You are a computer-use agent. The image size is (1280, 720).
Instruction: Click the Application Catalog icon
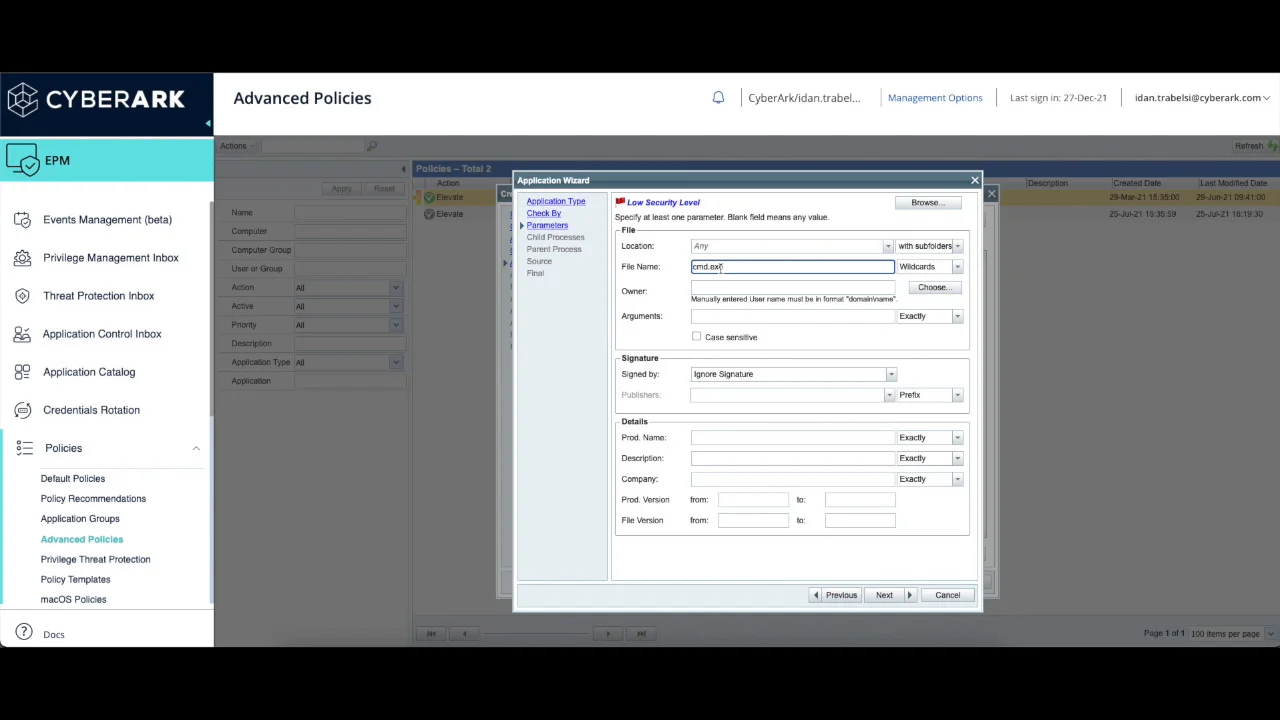22,372
